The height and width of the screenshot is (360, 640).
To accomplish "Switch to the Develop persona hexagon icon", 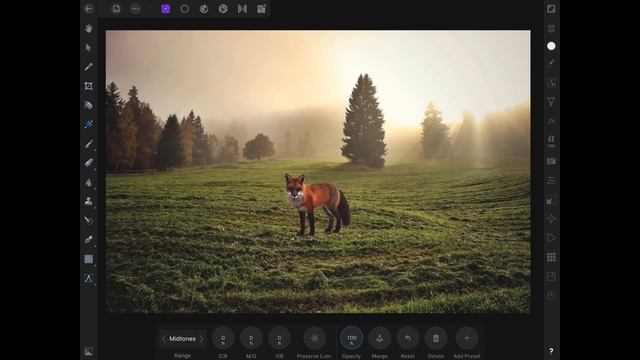I will click(x=223, y=9).
